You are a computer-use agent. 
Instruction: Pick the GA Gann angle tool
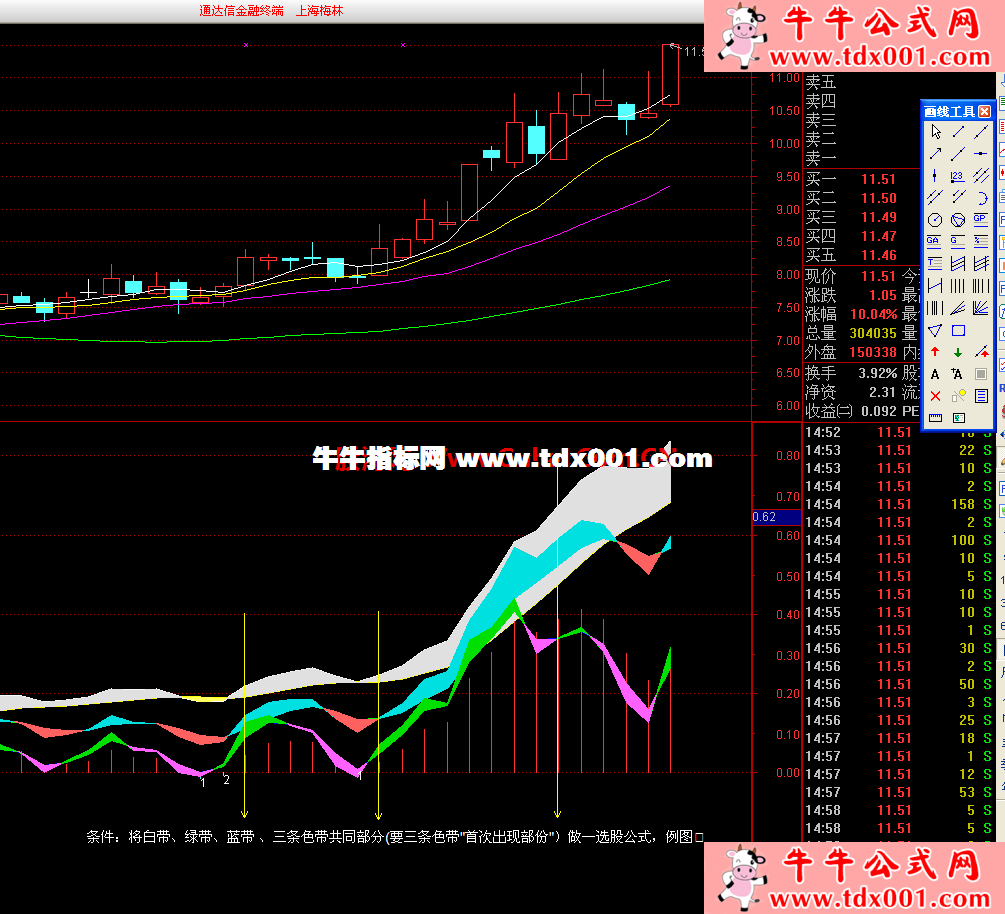pos(934,241)
